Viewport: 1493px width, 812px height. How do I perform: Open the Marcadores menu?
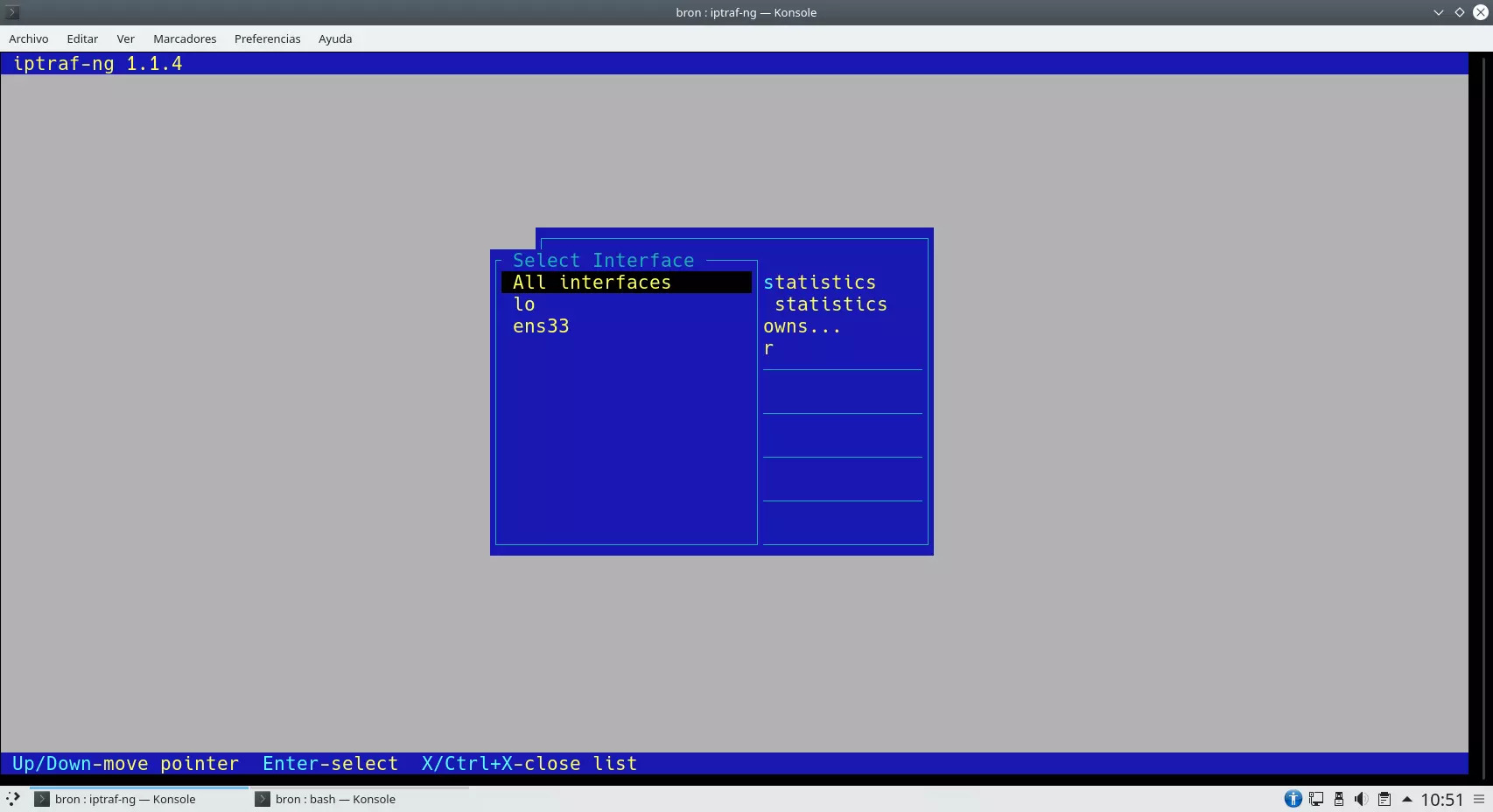point(185,38)
